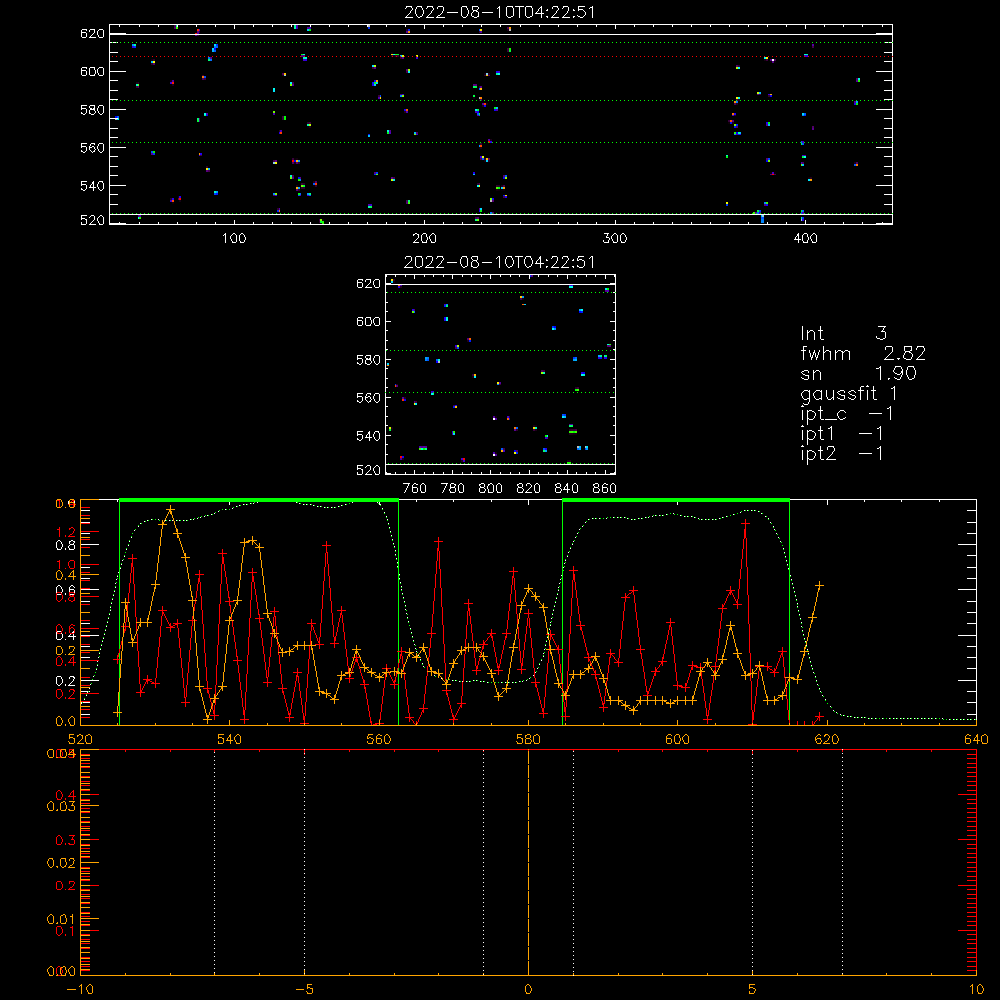
Task: Click the red 1.2 y-axis label
Action: (66, 532)
